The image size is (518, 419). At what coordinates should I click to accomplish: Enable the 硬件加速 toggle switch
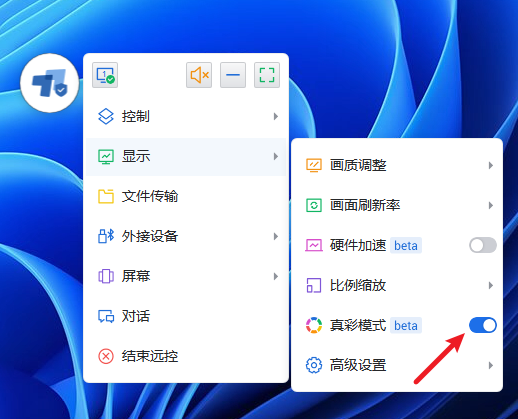click(x=483, y=245)
